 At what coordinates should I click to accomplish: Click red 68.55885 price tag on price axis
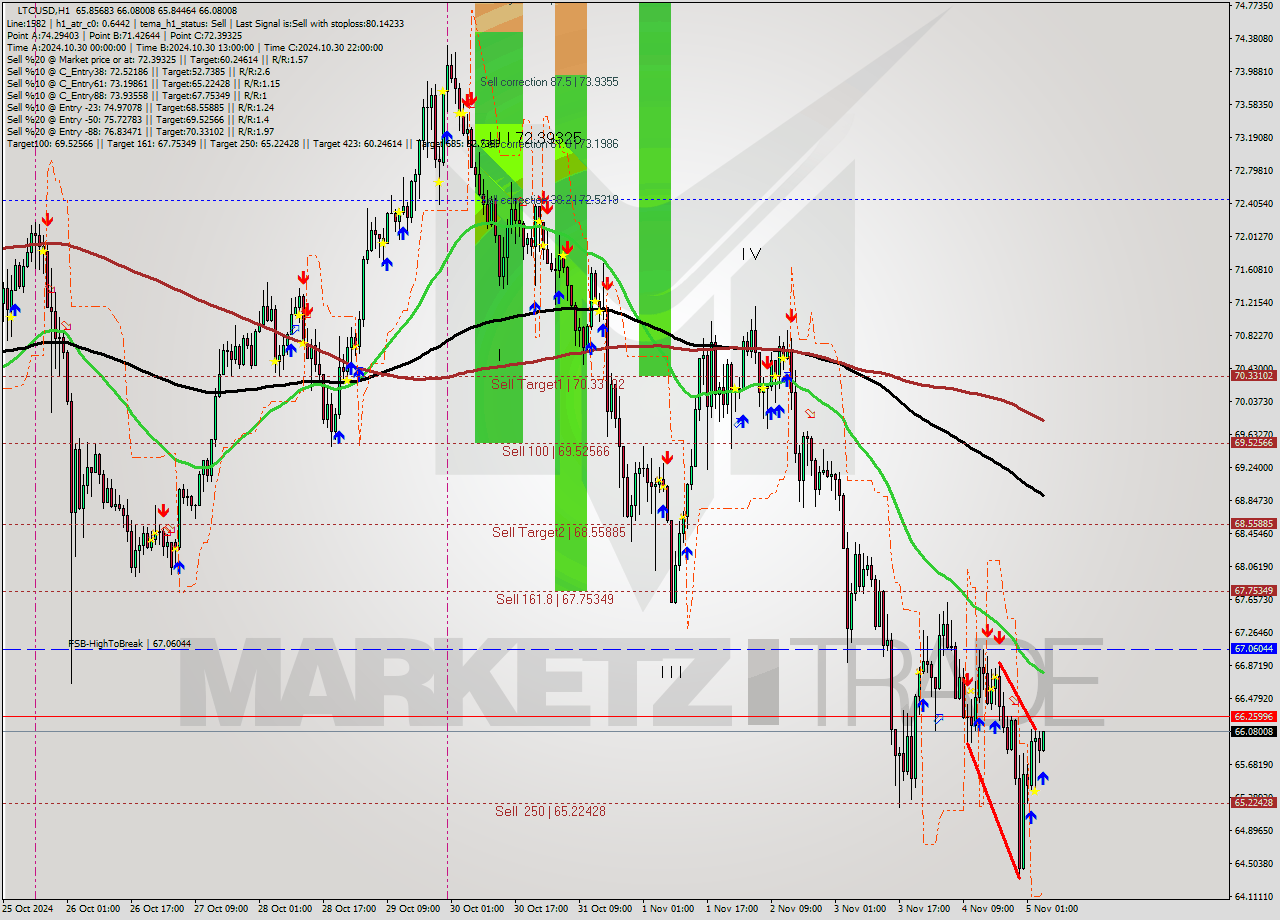coord(1253,523)
